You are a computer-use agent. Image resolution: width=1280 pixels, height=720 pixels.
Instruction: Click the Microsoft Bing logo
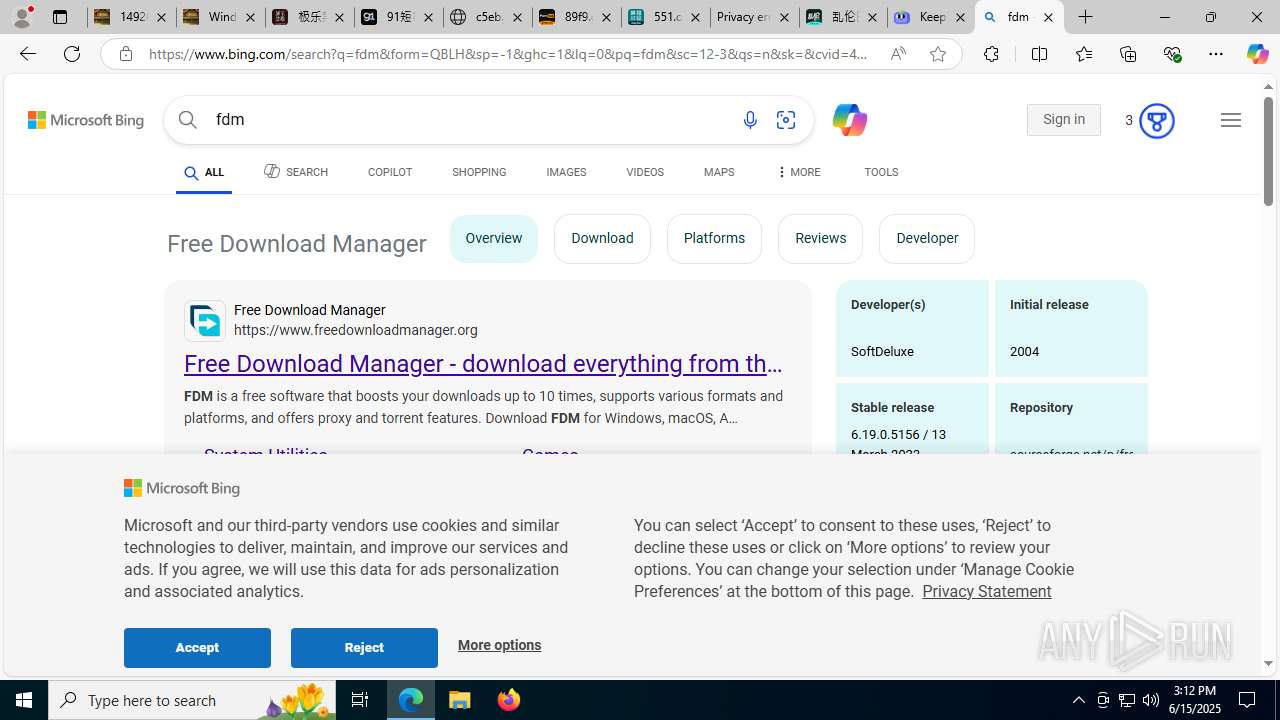[86, 120]
